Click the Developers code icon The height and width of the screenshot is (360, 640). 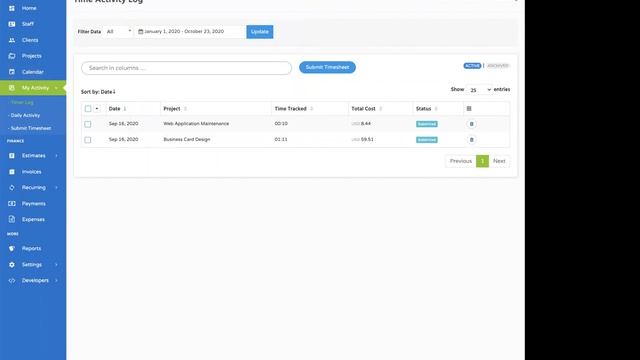[x=12, y=280]
